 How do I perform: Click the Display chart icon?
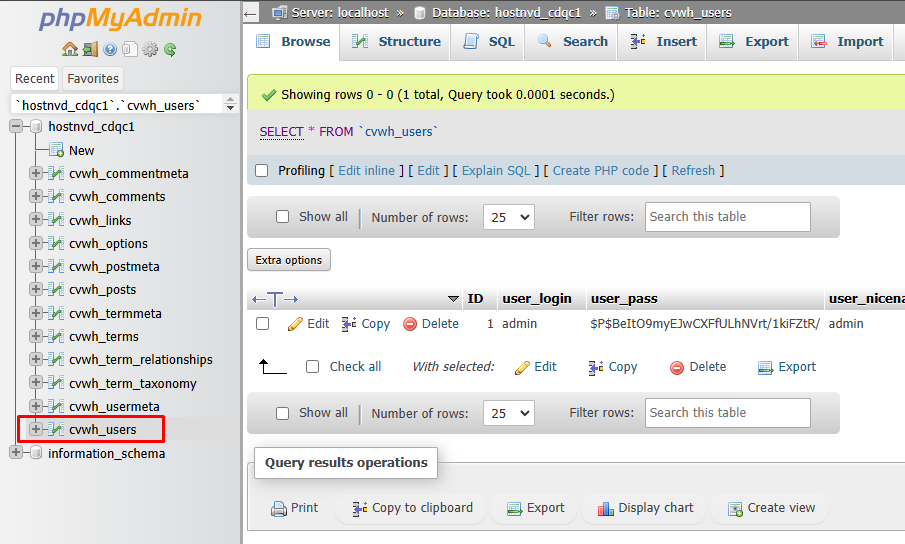605,508
